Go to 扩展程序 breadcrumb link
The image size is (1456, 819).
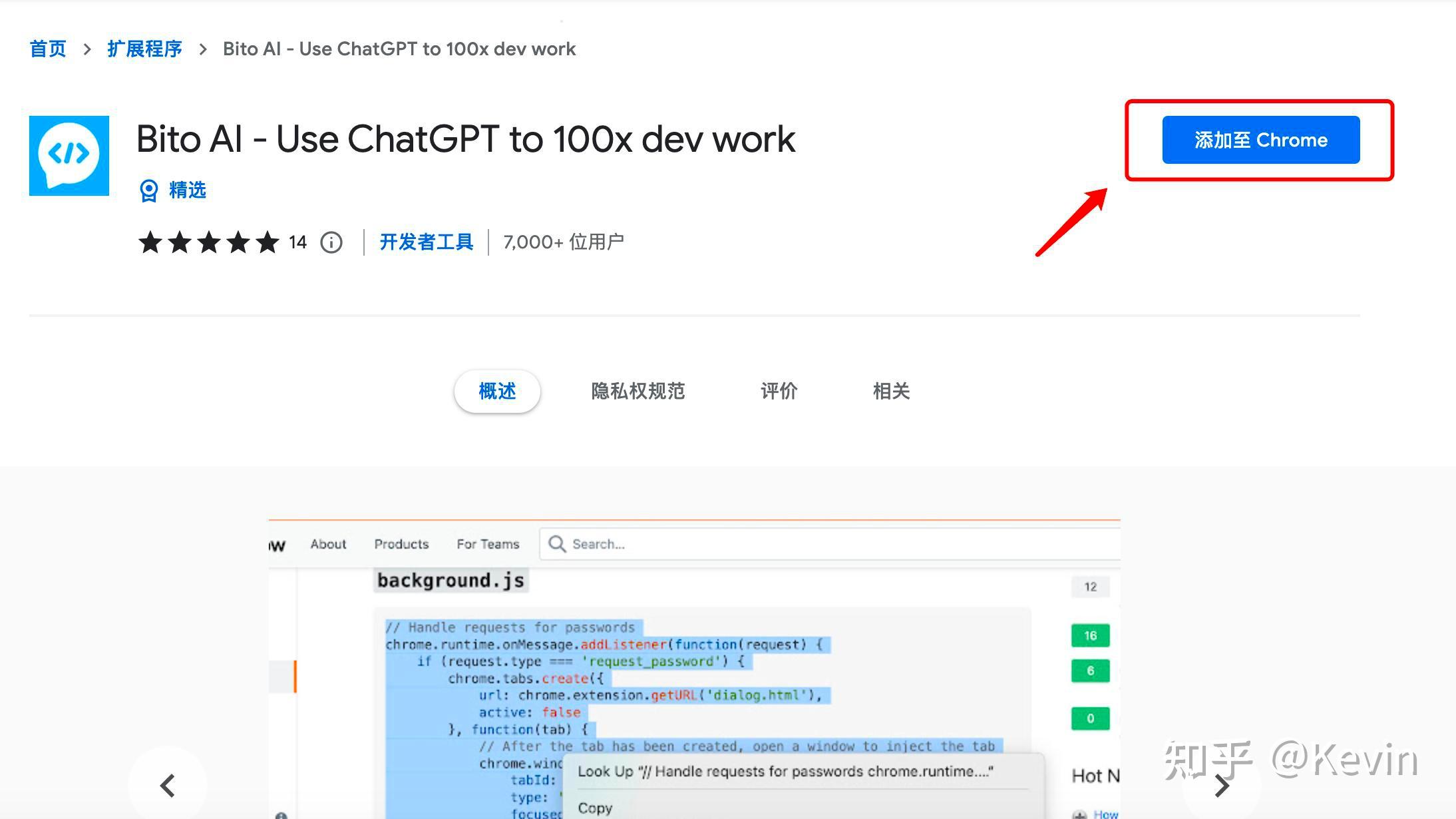coord(144,48)
